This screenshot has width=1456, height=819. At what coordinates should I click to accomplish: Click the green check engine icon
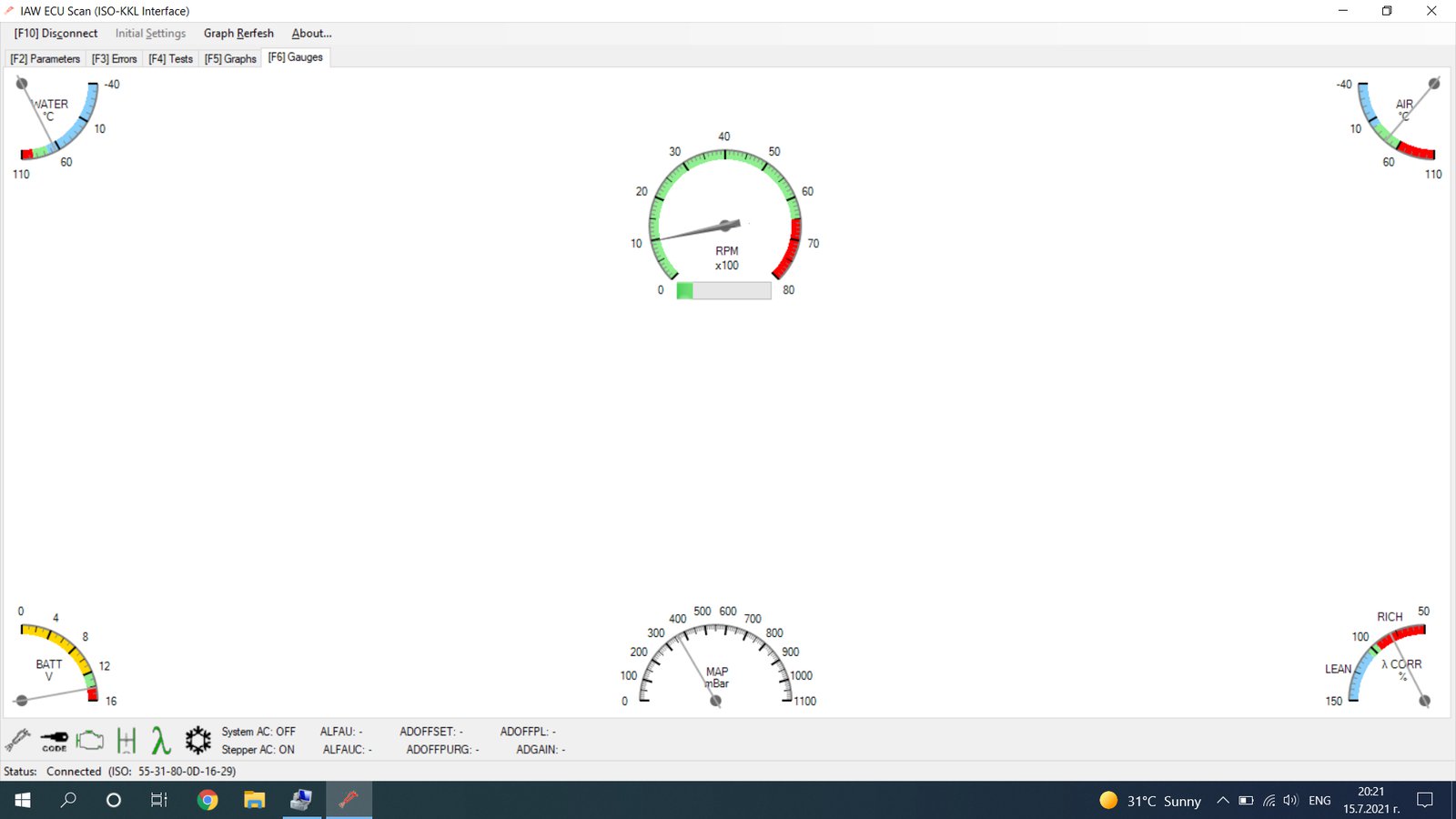pos(90,740)
